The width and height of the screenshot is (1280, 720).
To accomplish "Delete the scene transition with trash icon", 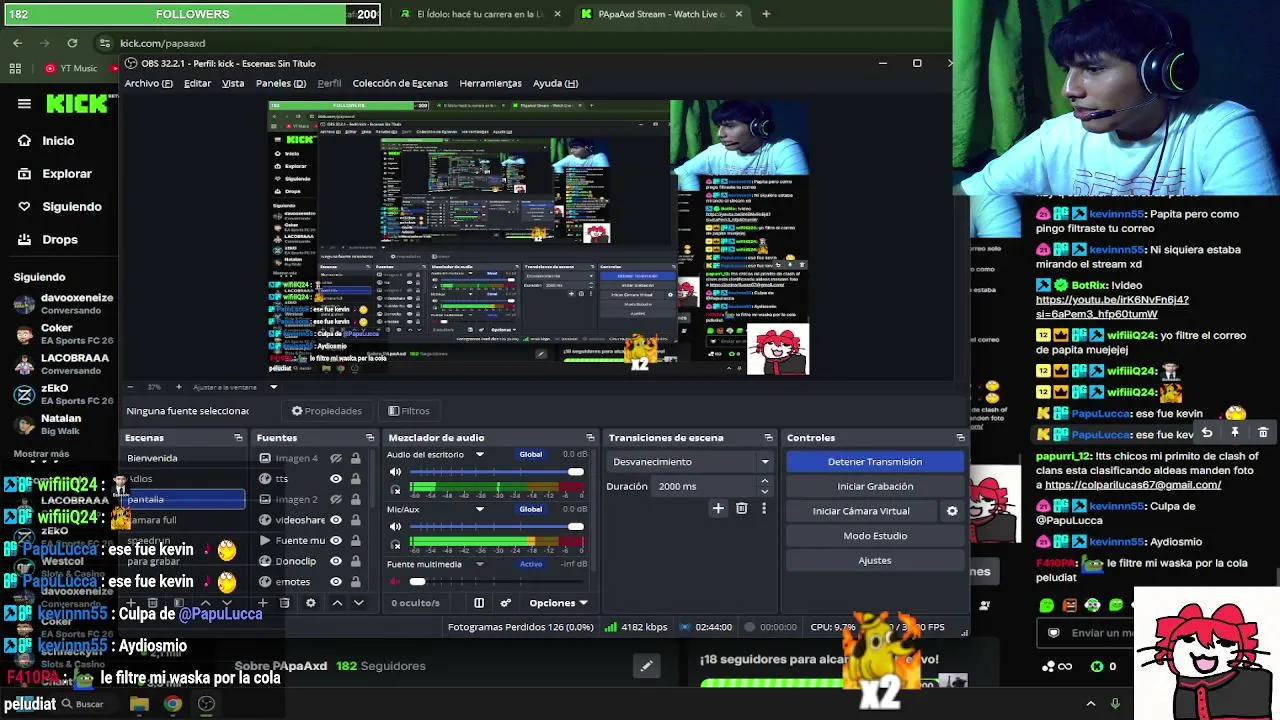I will 741,509.
